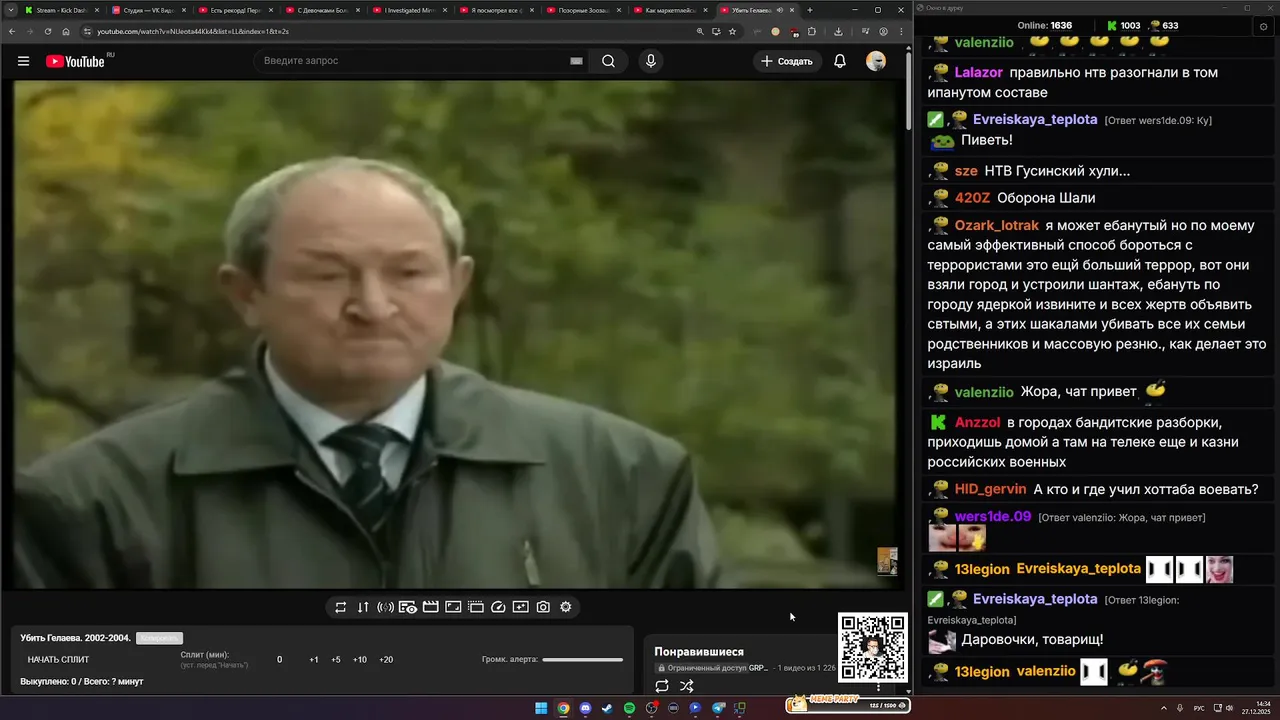Bookmark this page with the star
Image resolution: width=1280 pixels, height=720 pixels.
(x=732, y=31)
